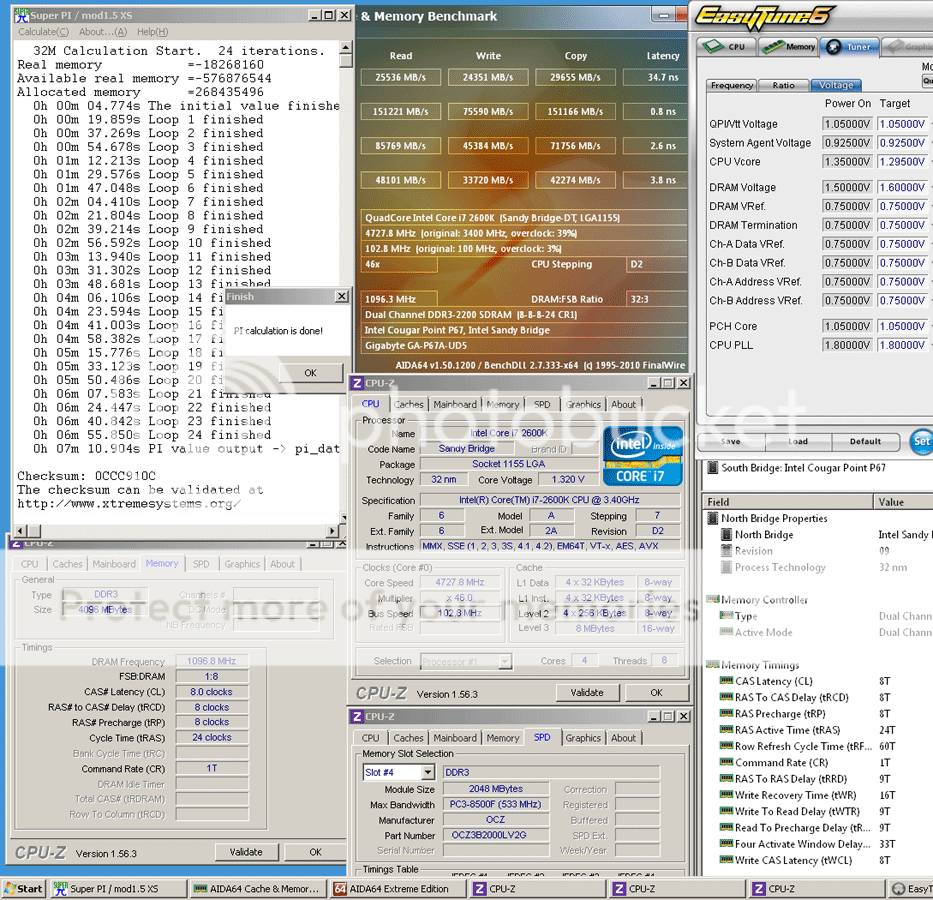Viewport: 933px width, 900px height.
Task: Open the Slot #4 dropdown in CPU-Z SPD
Action: (x=428, y=772)
